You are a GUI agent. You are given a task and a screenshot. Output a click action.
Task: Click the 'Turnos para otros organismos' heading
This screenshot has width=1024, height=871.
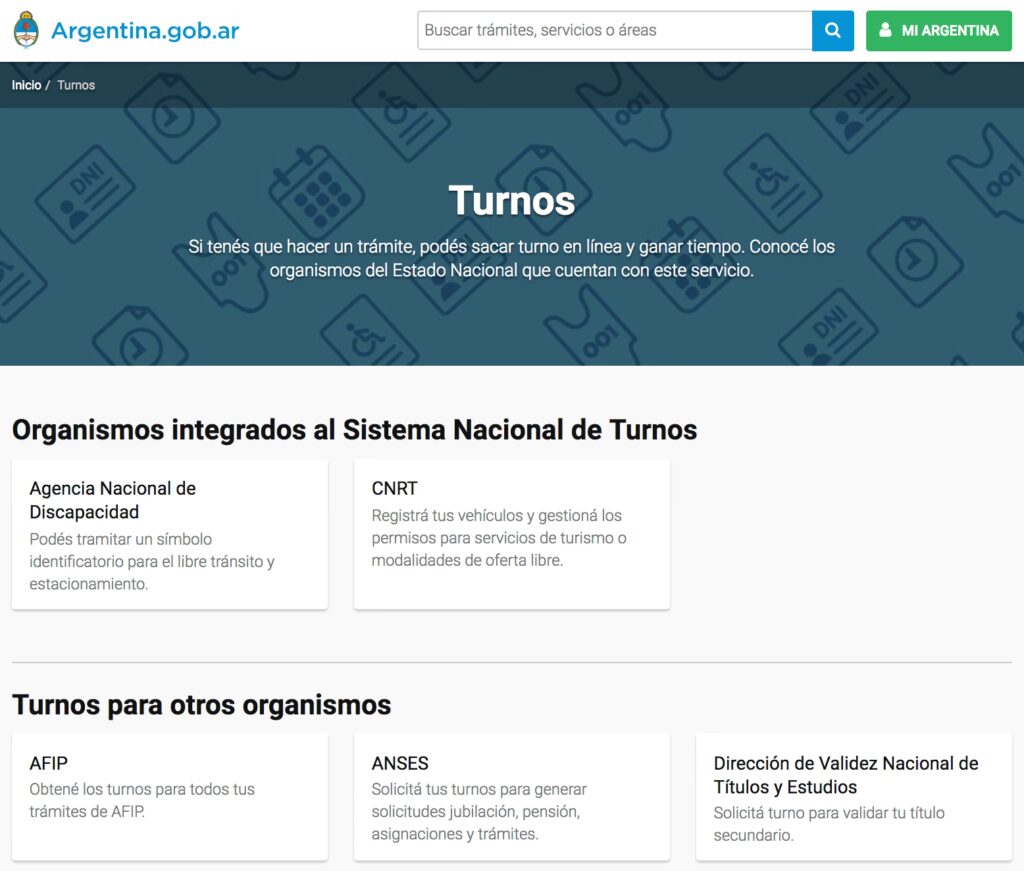201,705
